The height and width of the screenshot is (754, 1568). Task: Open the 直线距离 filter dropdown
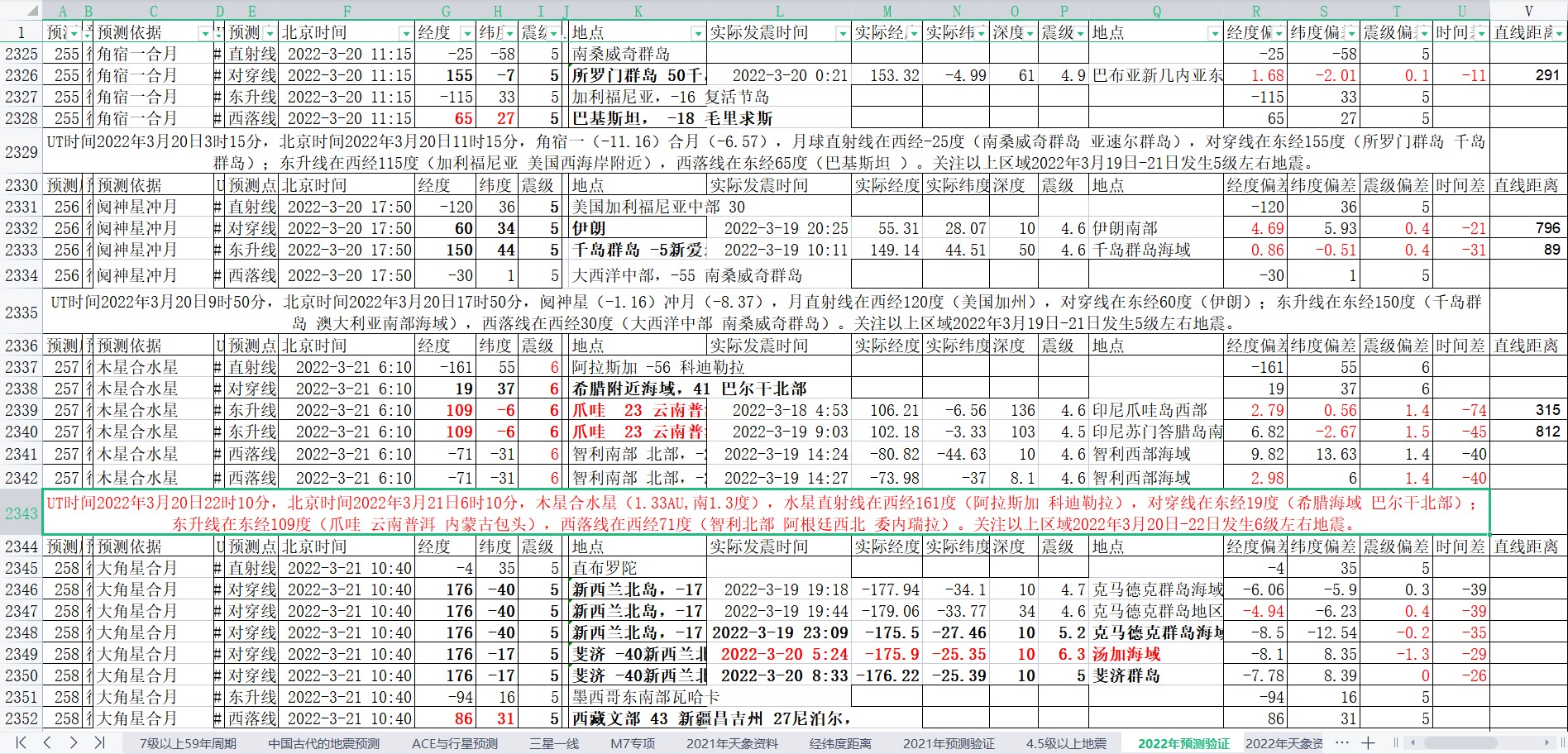click(1560, 33)
